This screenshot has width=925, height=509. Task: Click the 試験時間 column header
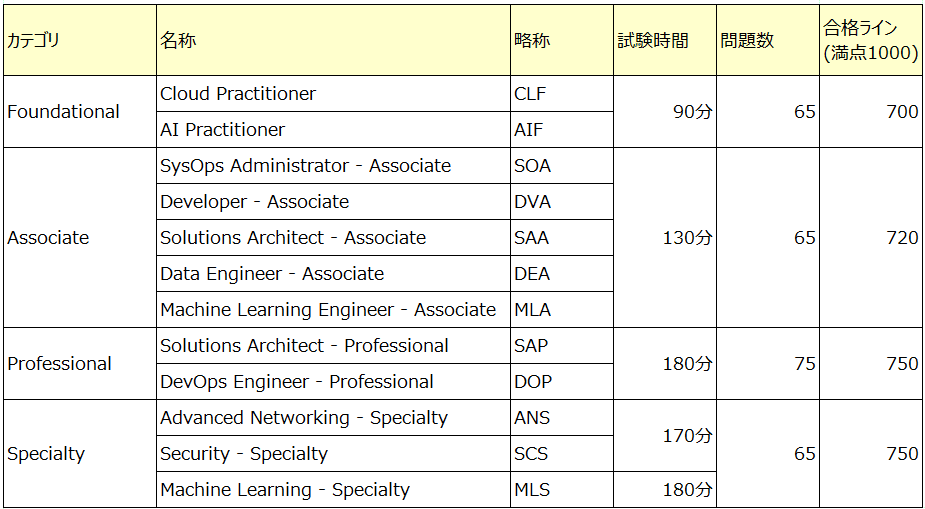click(665, 40)
